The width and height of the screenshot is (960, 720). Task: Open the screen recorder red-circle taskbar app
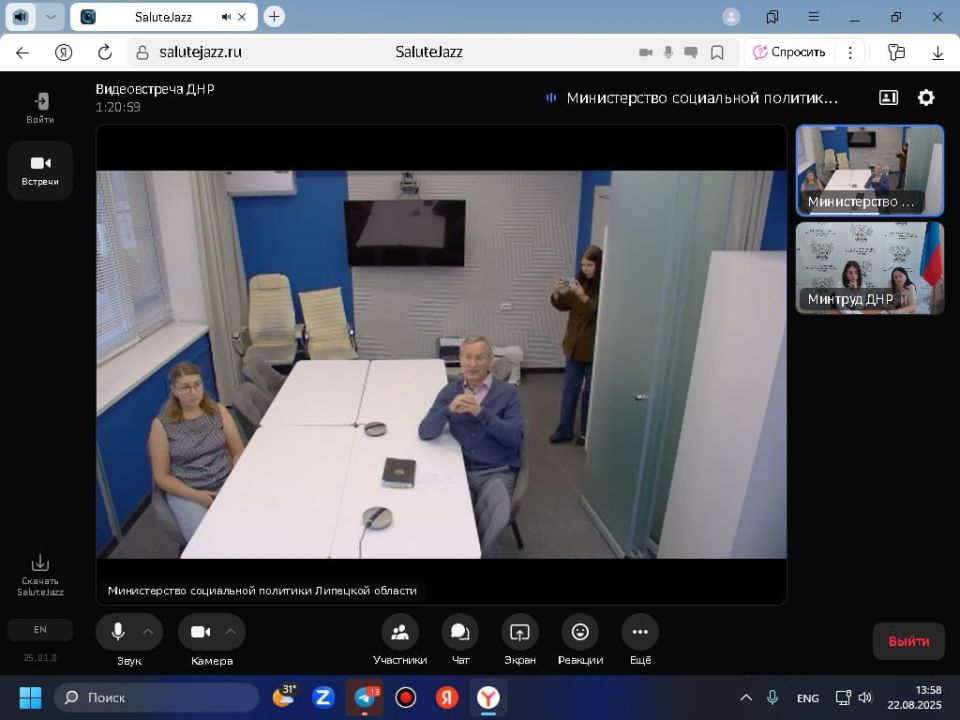405,697
